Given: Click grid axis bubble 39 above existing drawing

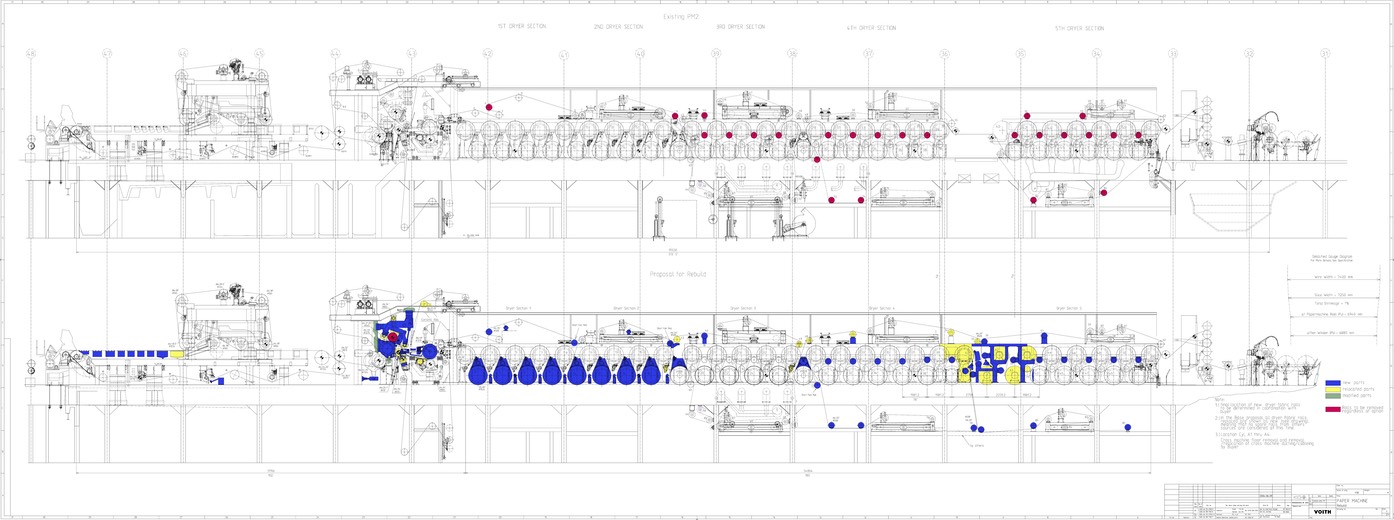Looking at the screenshot, I should coord(716,53).
